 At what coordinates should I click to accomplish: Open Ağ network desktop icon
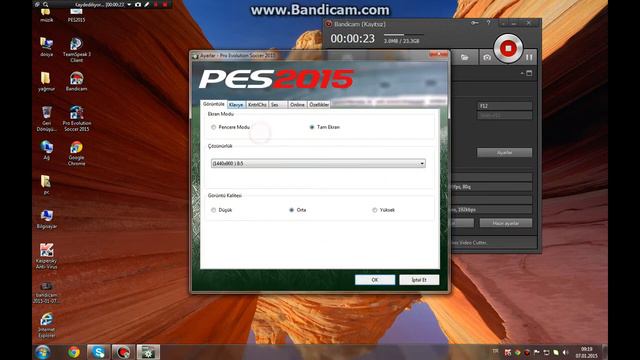coord(46,150)
